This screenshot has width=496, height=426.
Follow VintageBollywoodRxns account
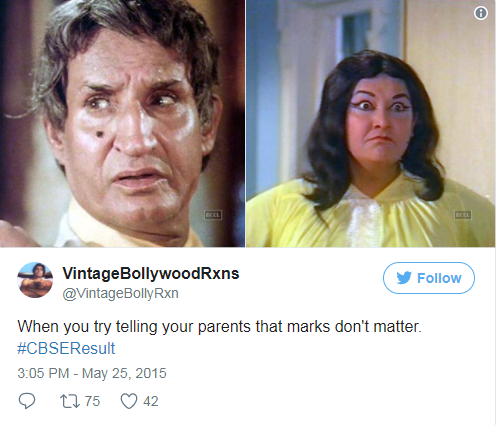[429, 278]
